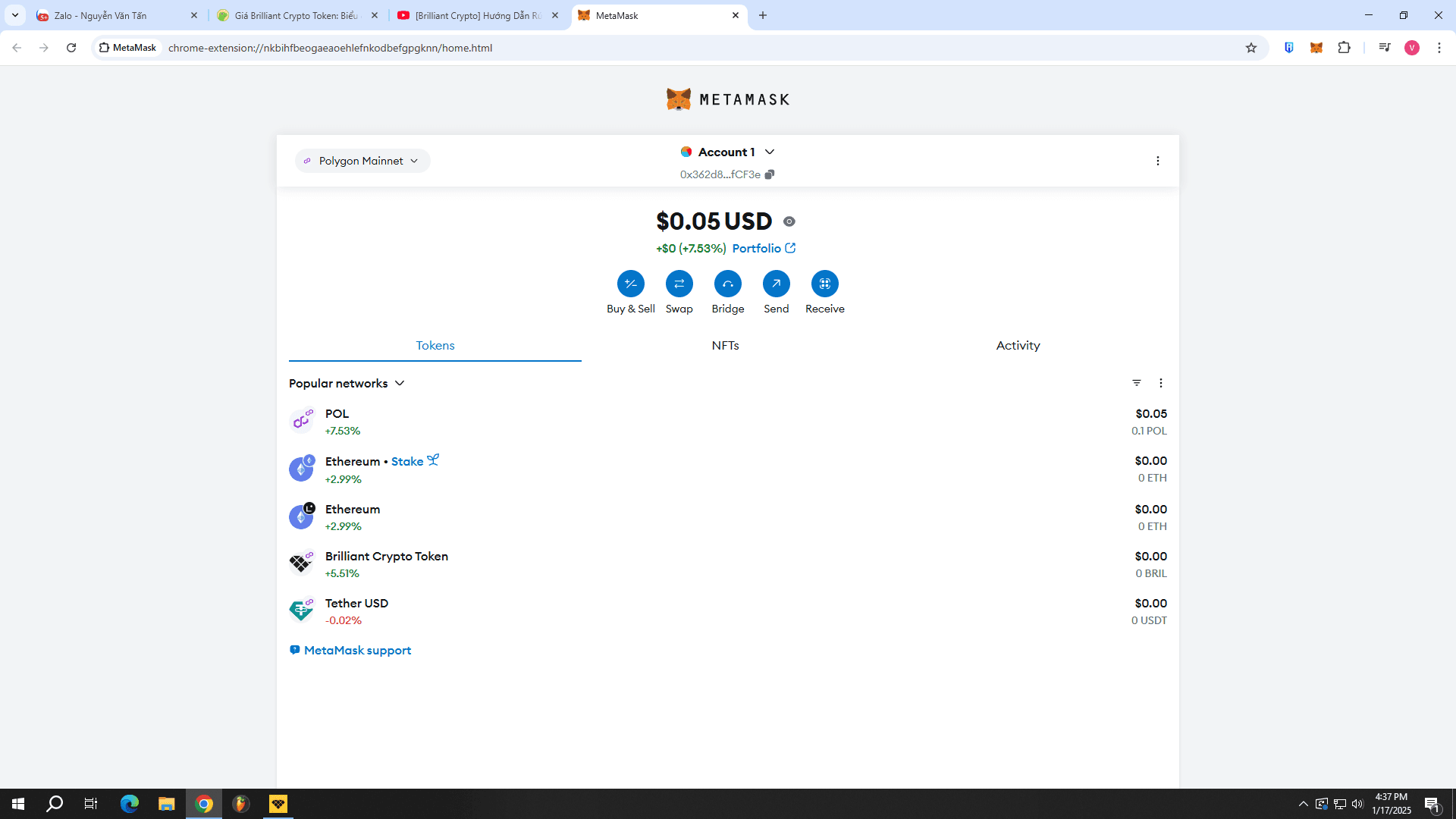Click the Stake link next to Ethereum
Image resolution: width=1456 pixels, height=819 pixels.
tap(415, 461)
